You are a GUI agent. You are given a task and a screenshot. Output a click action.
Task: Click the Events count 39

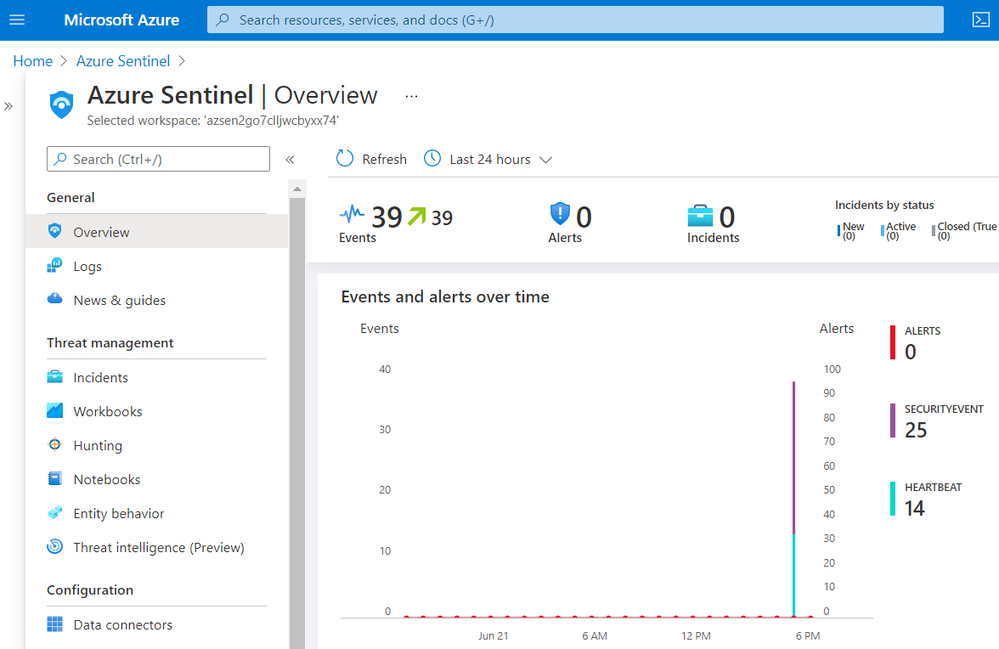pyautogui.click(x=387, y=217)
